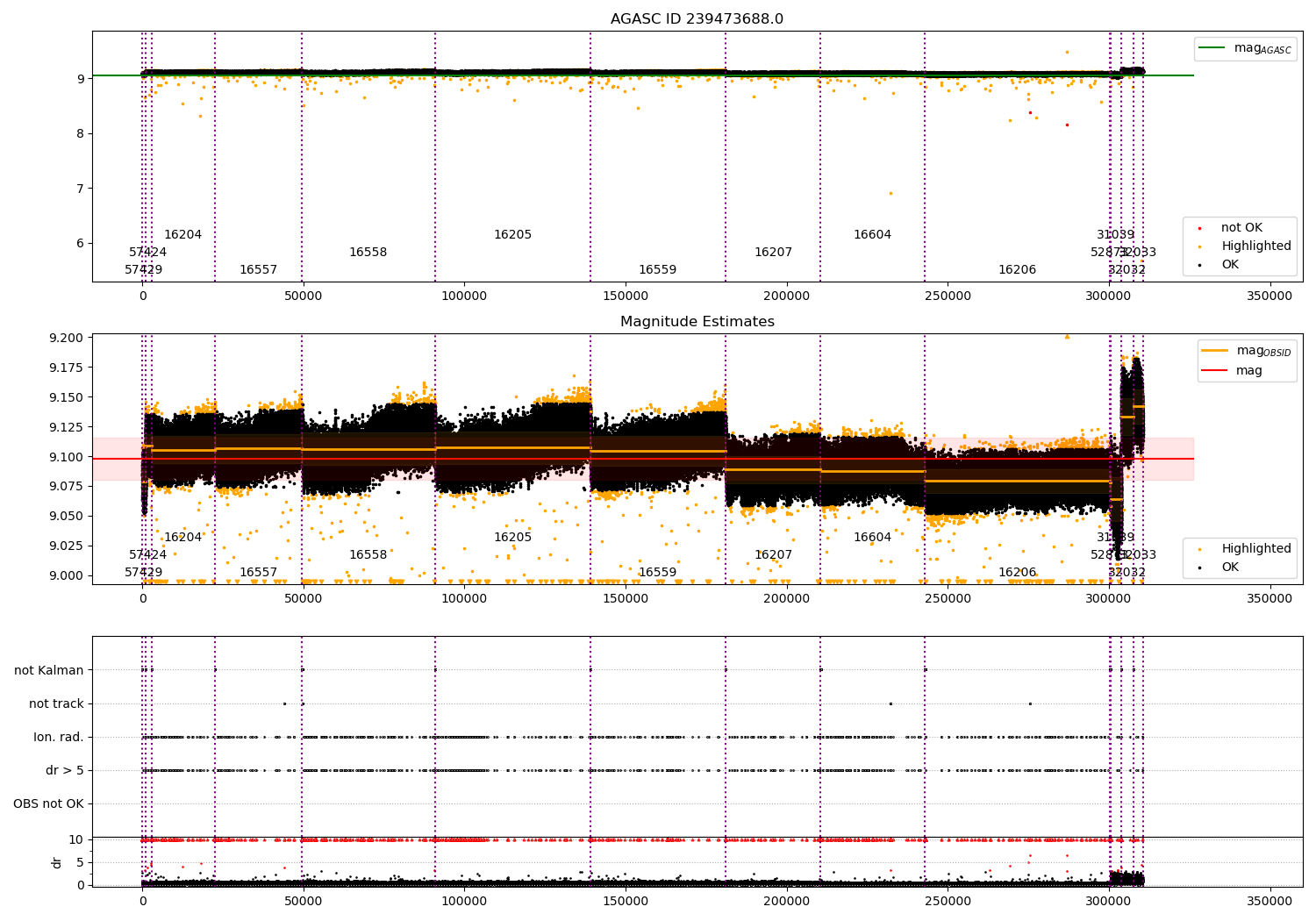Click obsid label 16559 in the middle plot
This screenshot has width=1316, height=921.
point(657,573)
